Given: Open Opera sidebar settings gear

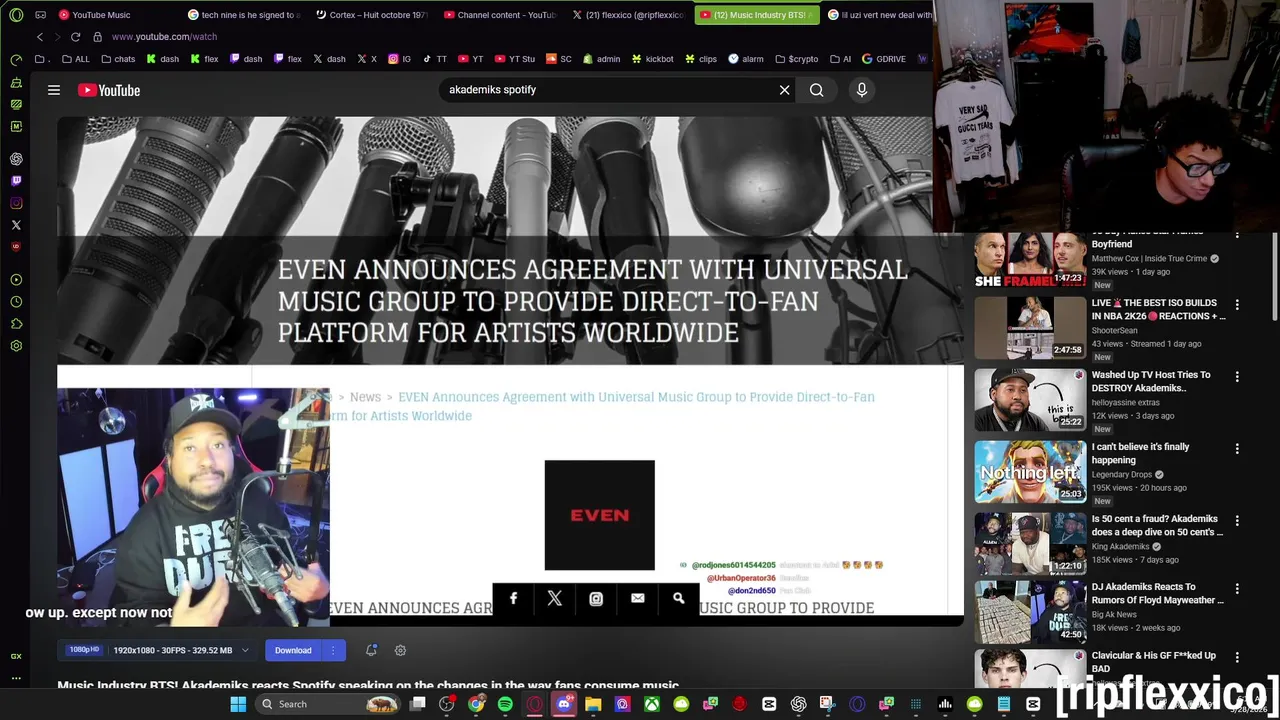Looking at the screenshot, I should (16, 346).
